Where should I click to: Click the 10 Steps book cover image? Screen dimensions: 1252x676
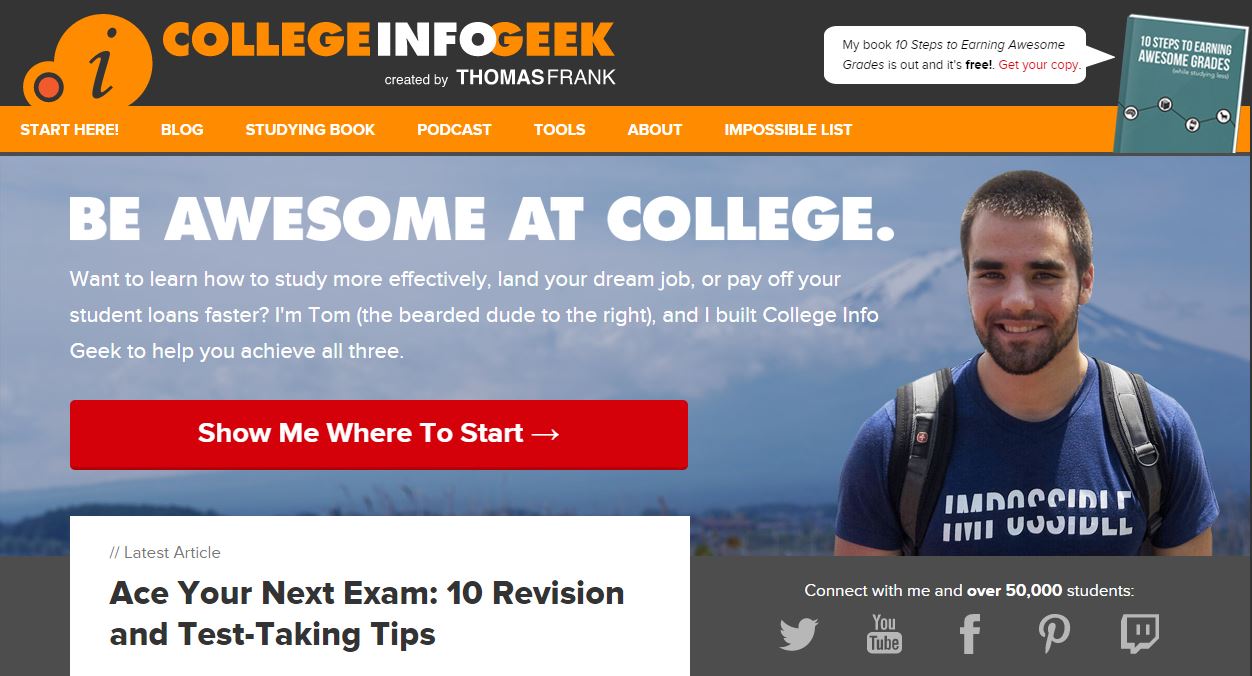[x=1180, y=85]
